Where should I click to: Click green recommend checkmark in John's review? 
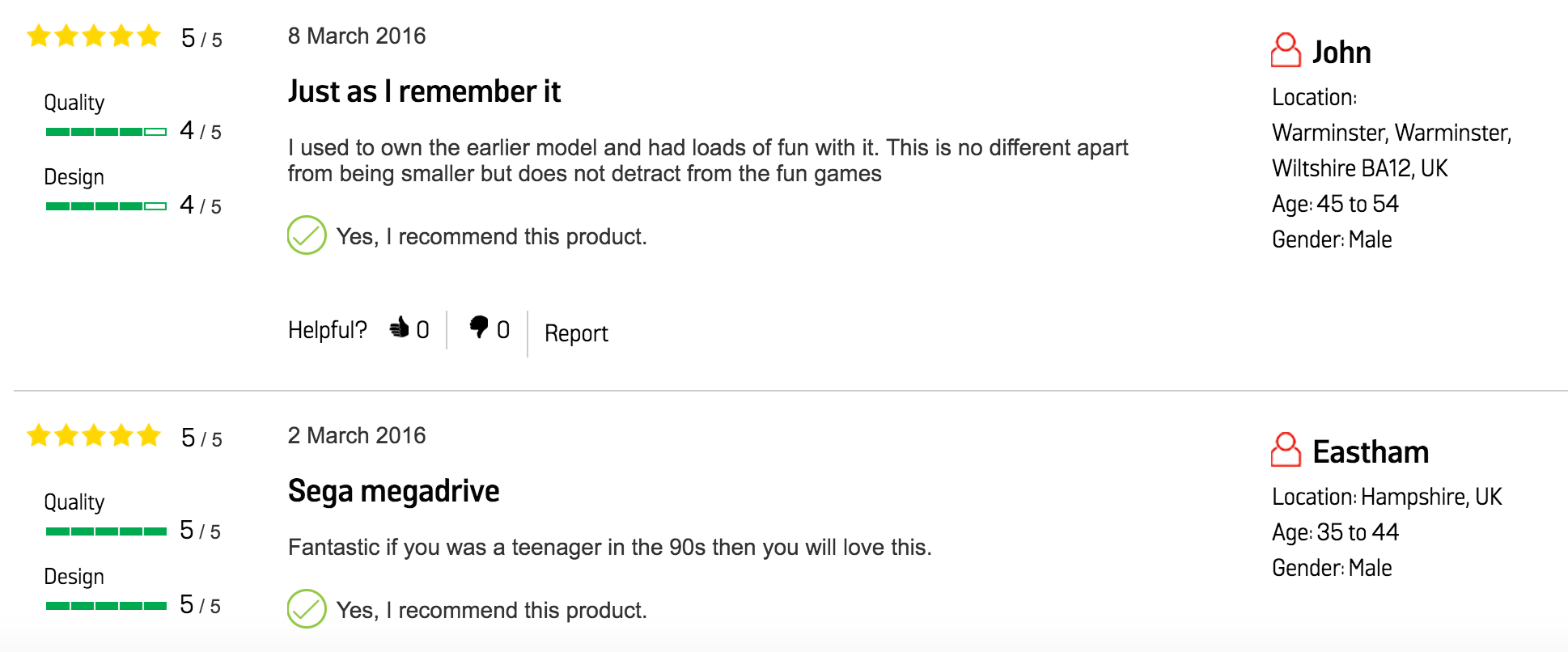tap(307, 235)
